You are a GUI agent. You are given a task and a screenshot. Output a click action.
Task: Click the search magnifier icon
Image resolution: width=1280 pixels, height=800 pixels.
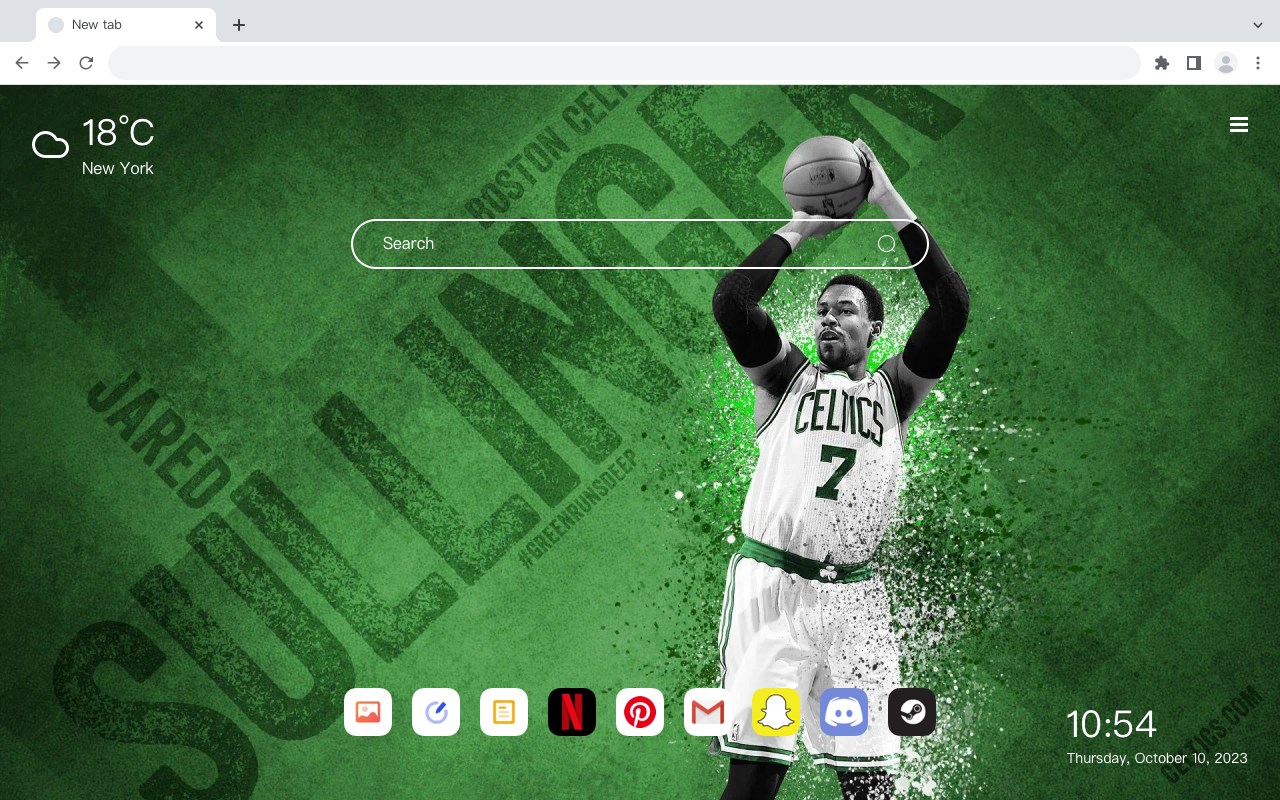tap(886, 244)
